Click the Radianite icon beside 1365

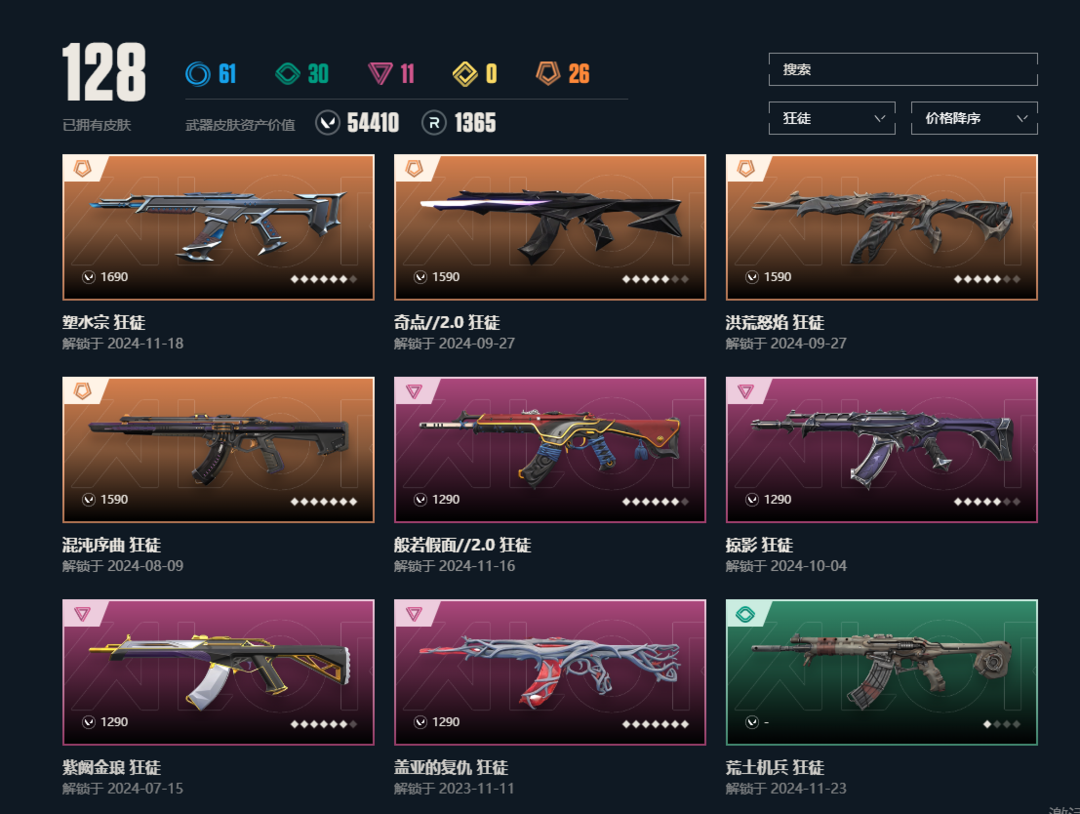[434, 123]
